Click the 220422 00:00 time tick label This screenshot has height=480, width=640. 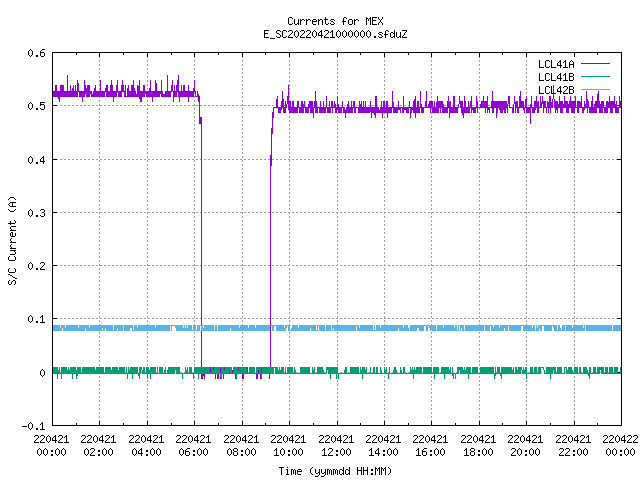click(x=620, y=446)
